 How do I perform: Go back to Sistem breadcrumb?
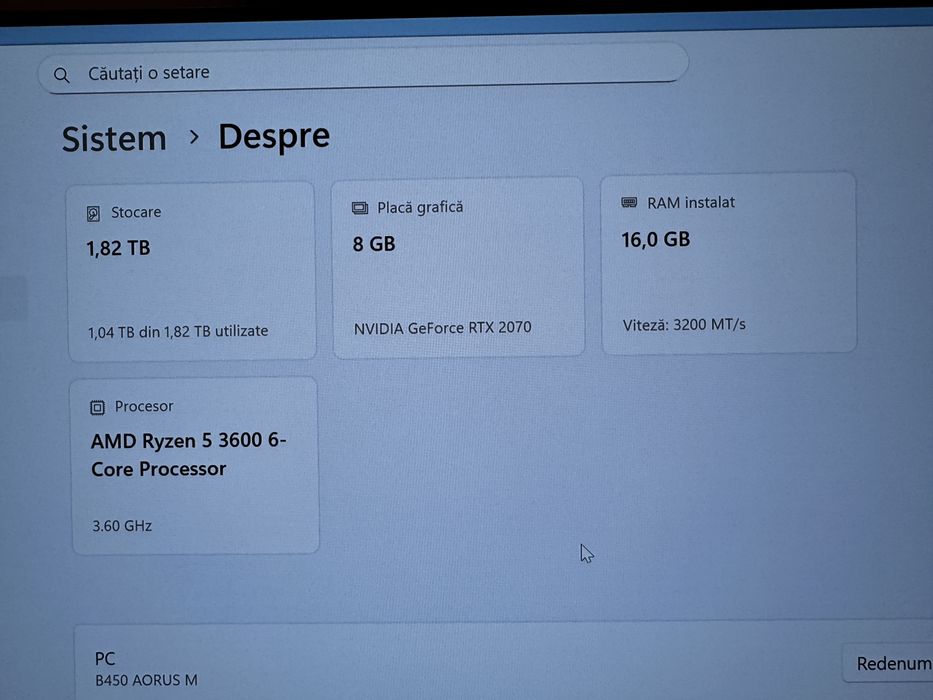[x=114, y=139]
